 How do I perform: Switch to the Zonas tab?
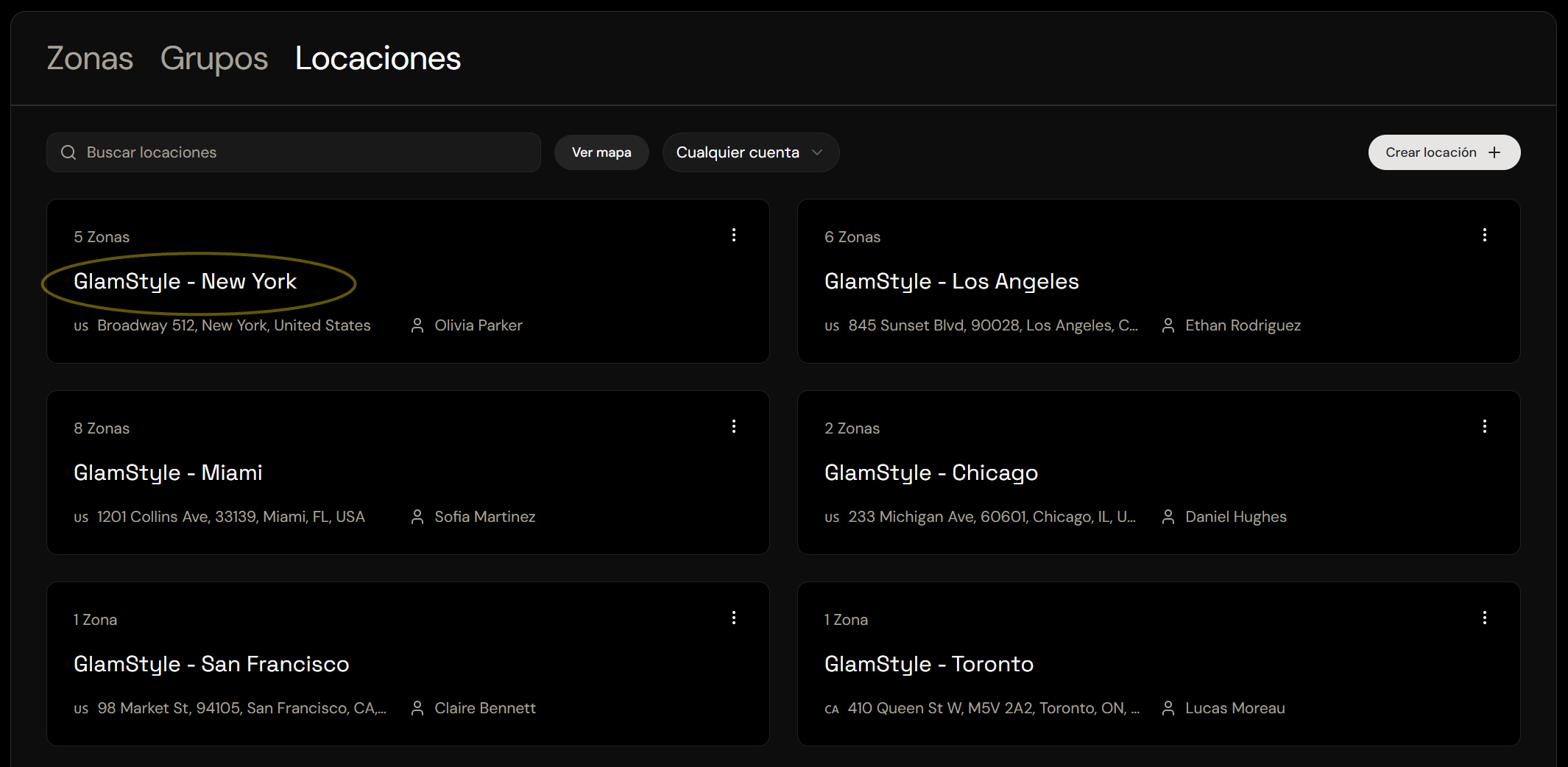click(90, 58)
